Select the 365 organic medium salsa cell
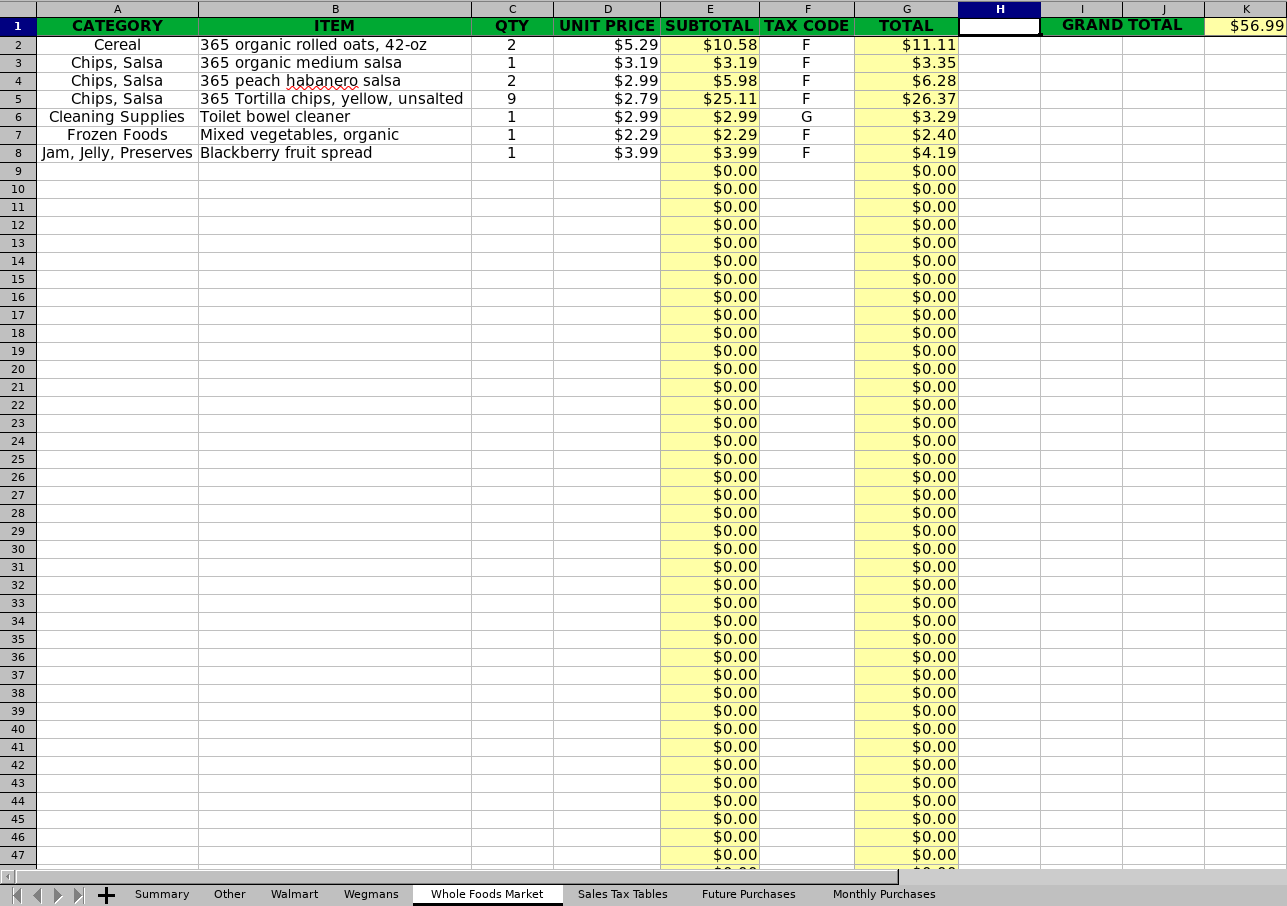The width and height of the screenshot is (1287, 906). 335,63
